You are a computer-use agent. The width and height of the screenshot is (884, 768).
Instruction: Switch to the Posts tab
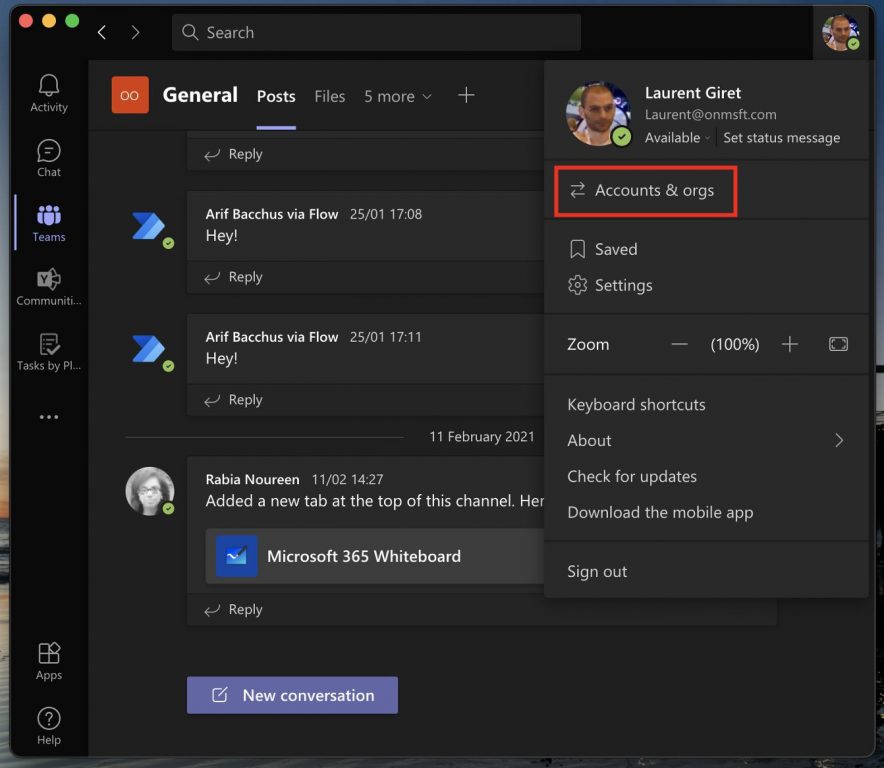click(x=276, y=96)
